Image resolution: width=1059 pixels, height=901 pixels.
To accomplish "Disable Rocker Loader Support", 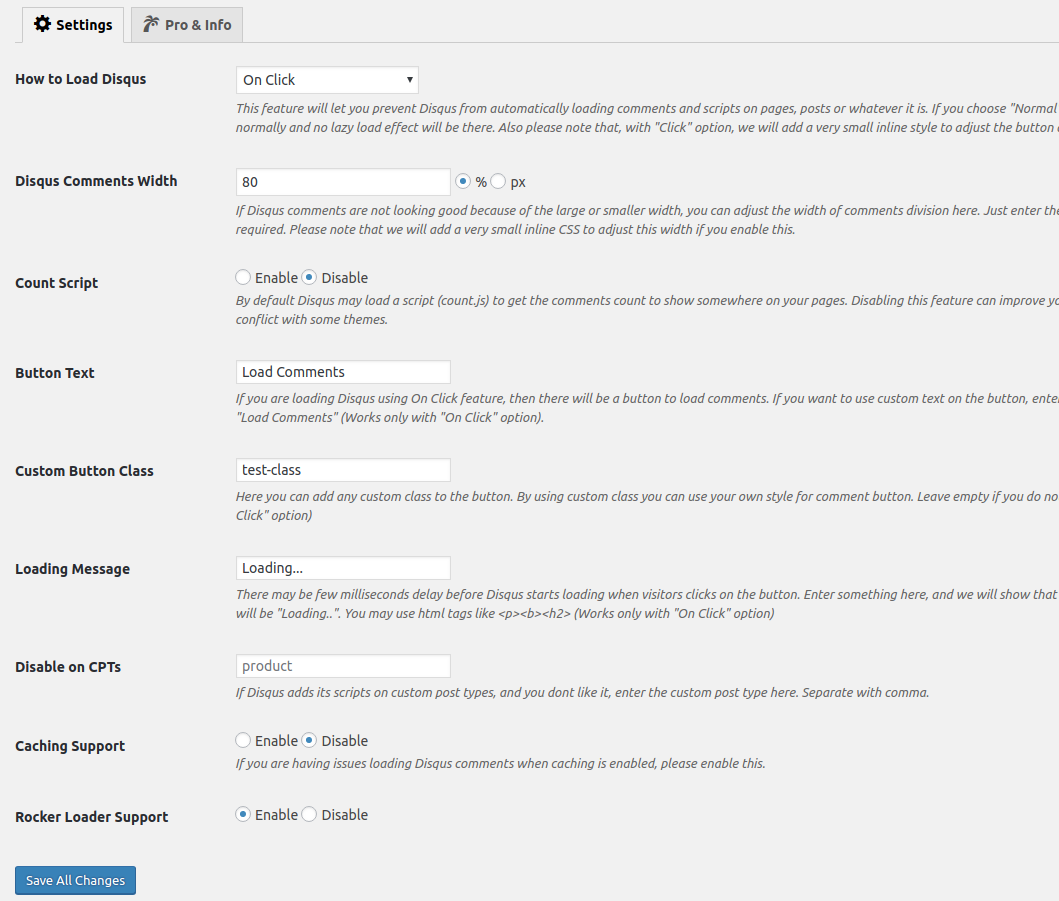I will point(310,815).
